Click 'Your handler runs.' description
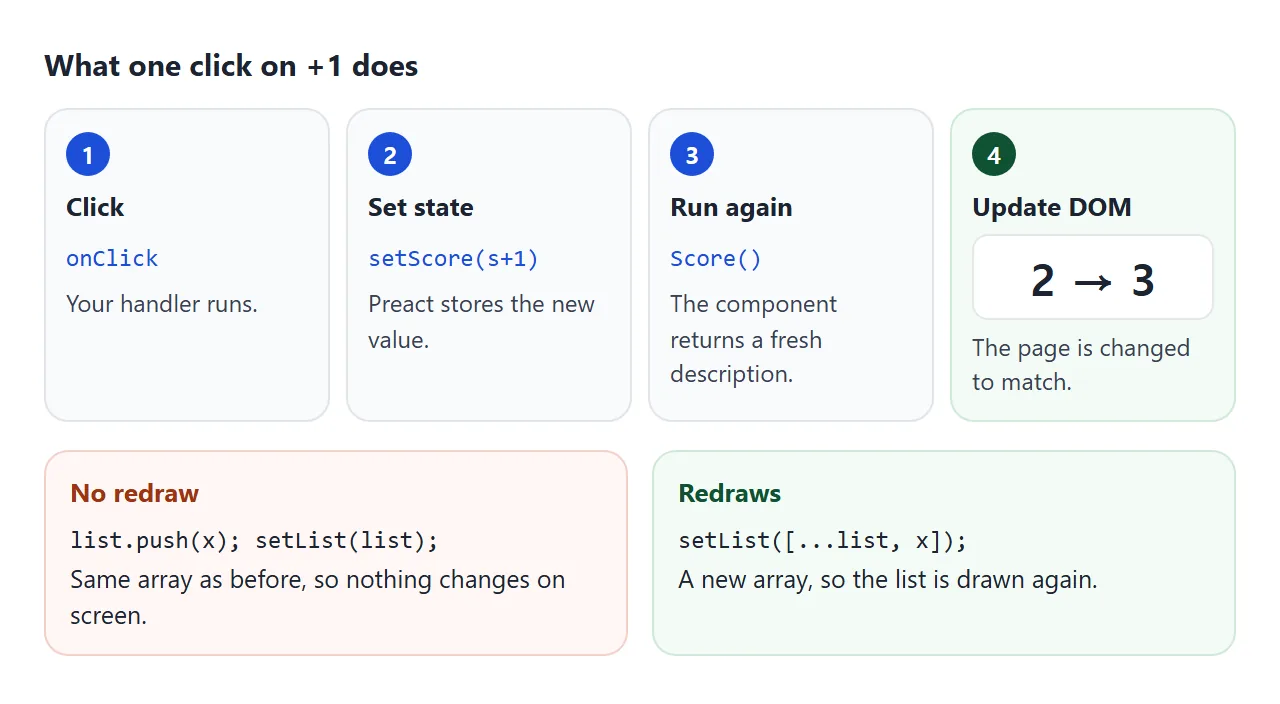 [x=162, y=304]
